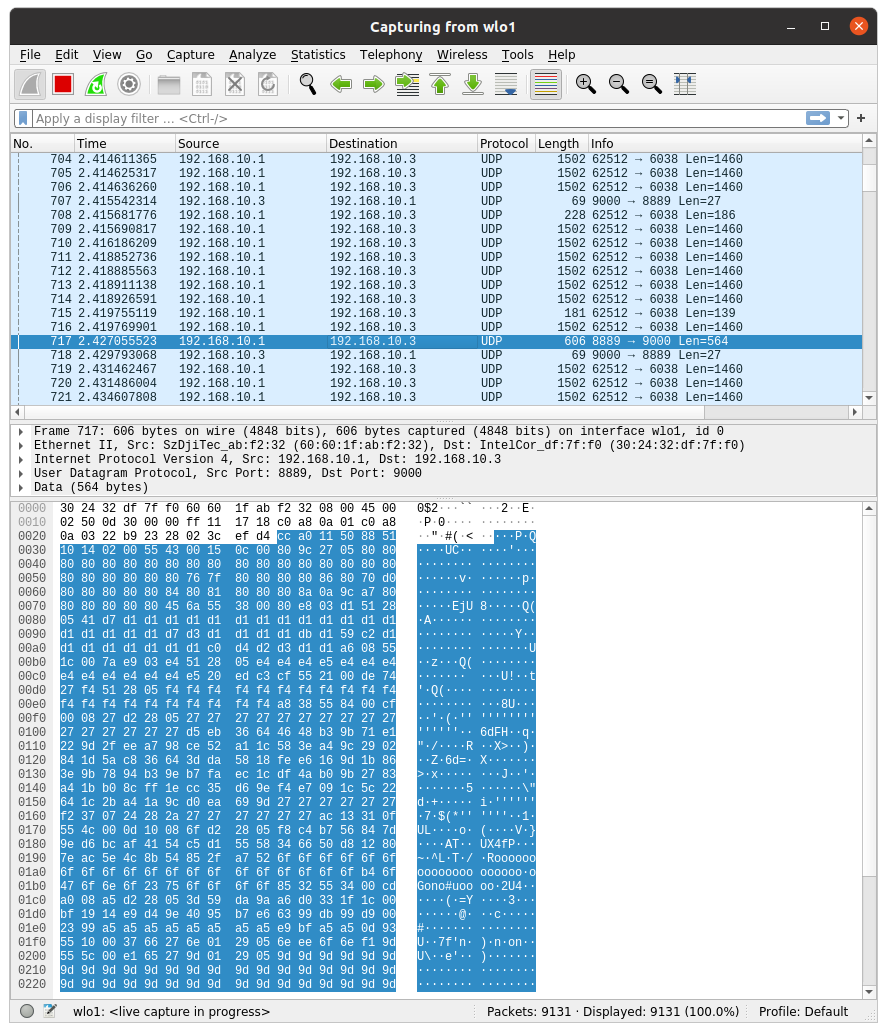887x1032 pixels.
Task: Open capture options gear icon
Action: [128, 84]
